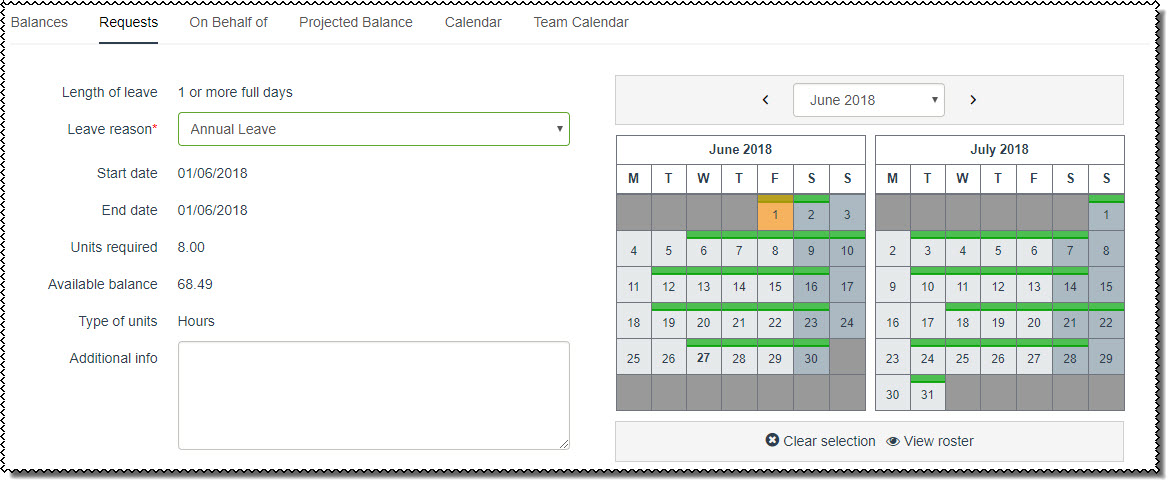Open the Projected Balance tab

coord(356,22)
